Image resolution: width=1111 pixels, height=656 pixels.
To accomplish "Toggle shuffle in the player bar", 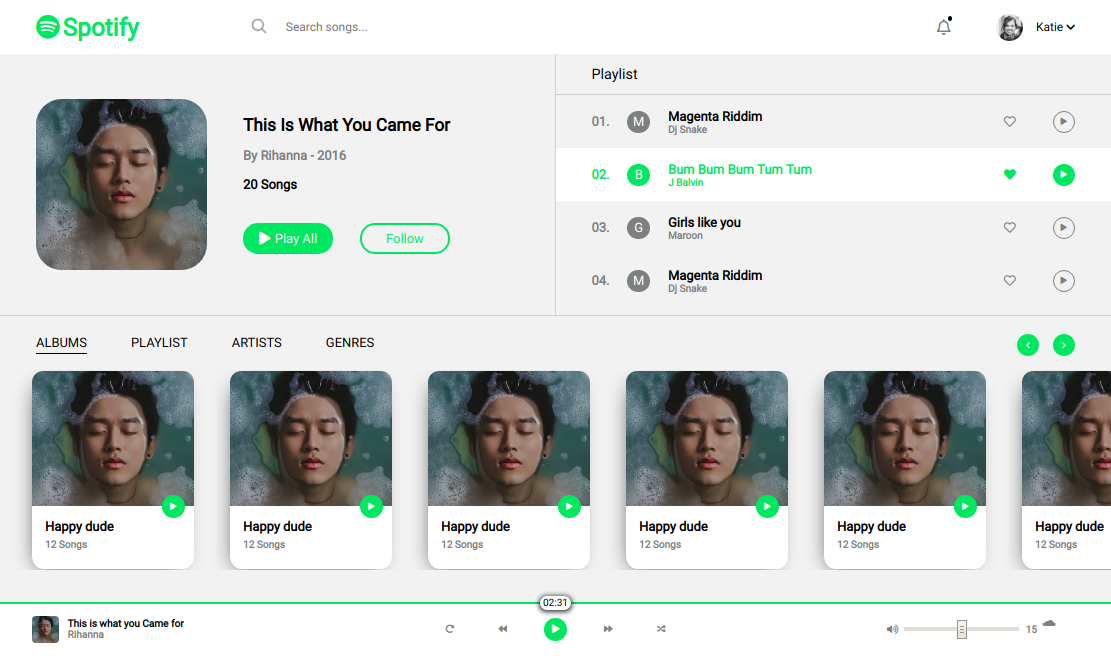I will pyautogui.click(x=661, y=629).
